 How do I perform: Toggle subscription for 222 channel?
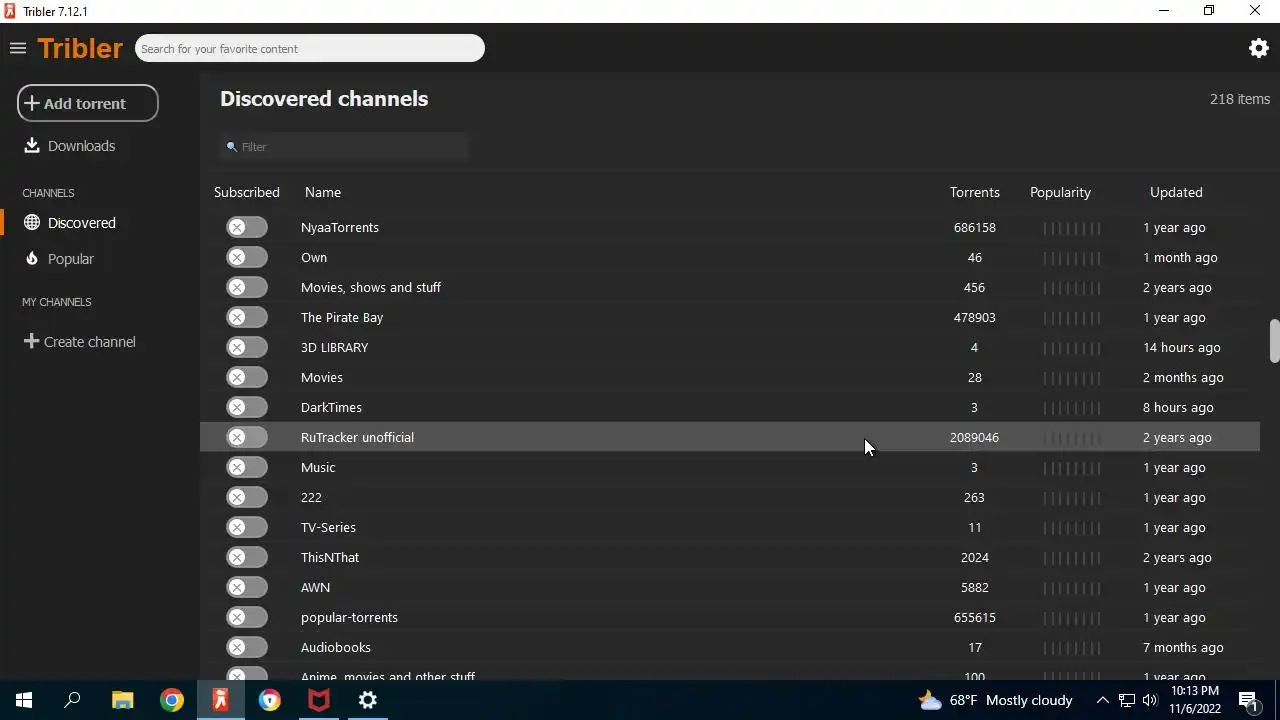coord(247,497)
